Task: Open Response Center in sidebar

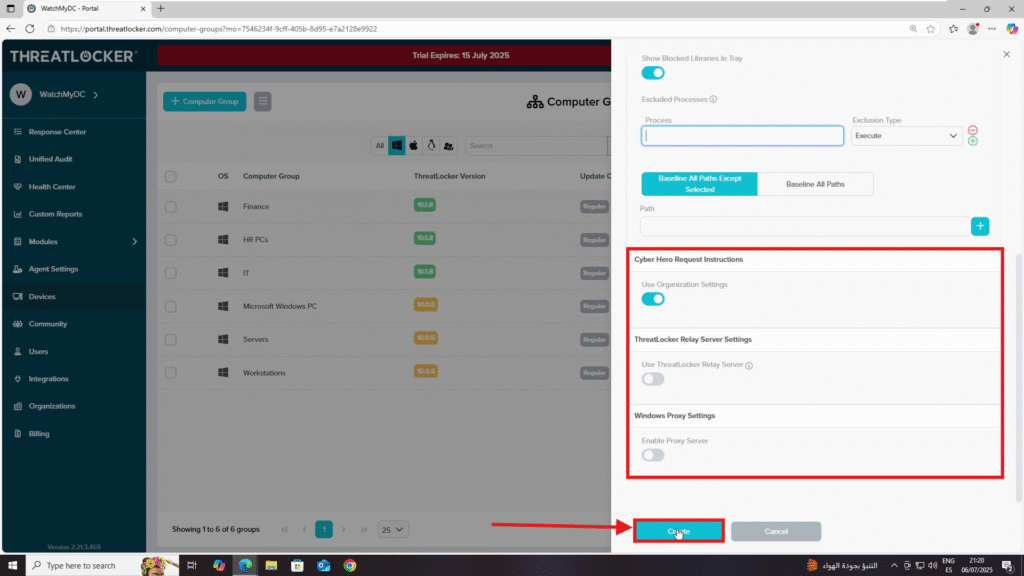Action: 57,132
